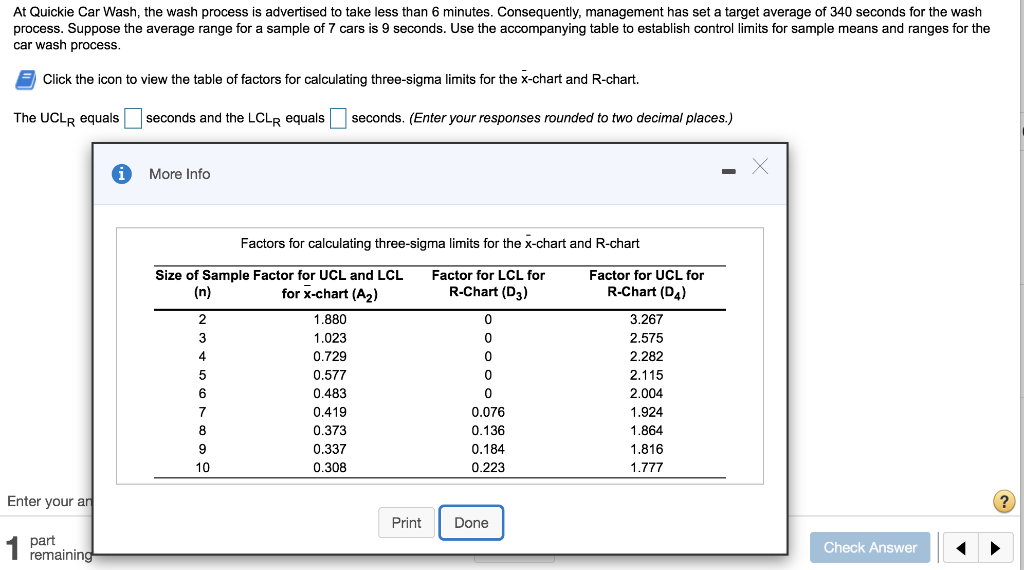
Task: Select D4 value 1.864
Action: [646, 431]
